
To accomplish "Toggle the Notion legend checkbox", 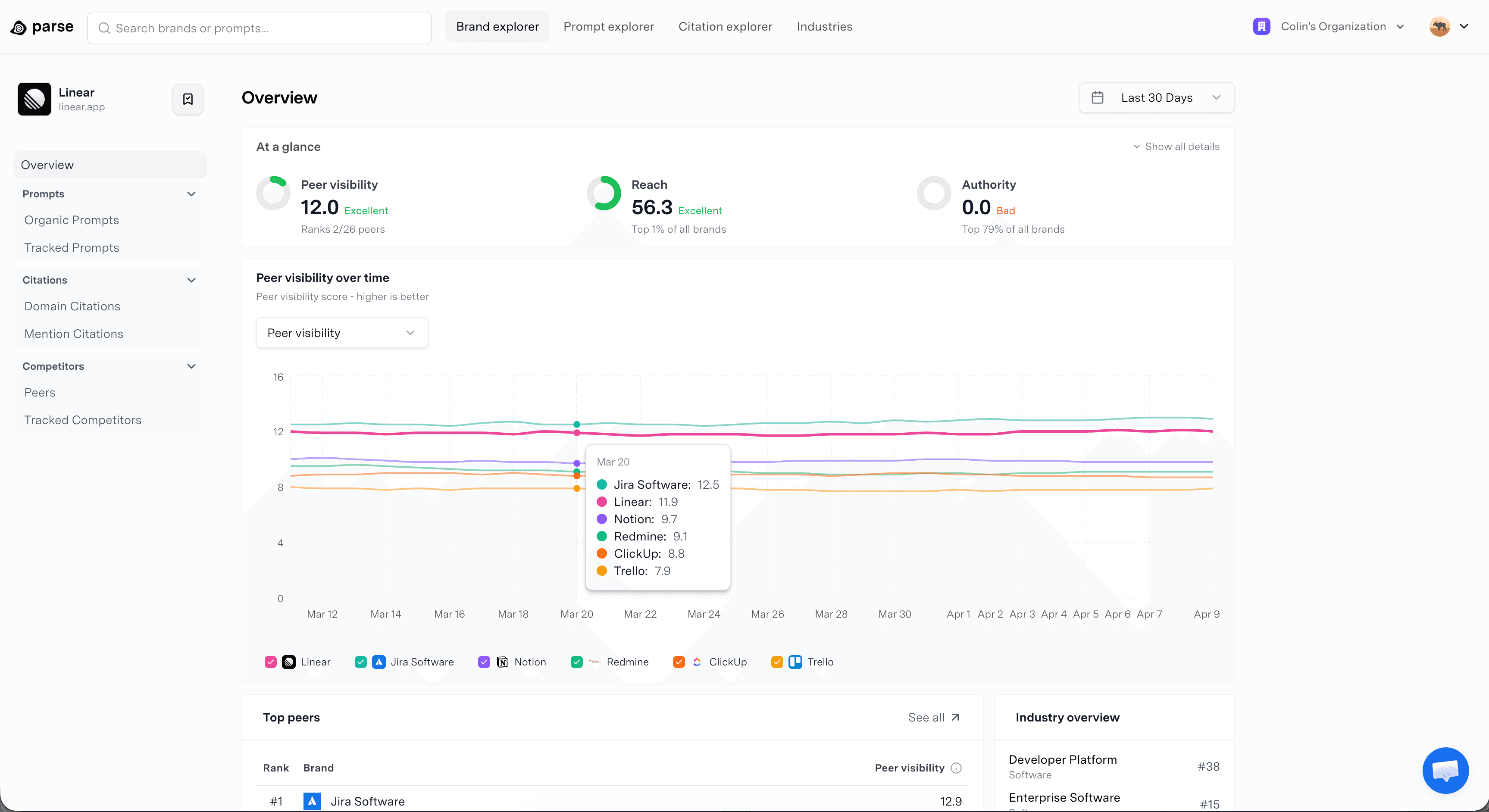I will (485, 662).
